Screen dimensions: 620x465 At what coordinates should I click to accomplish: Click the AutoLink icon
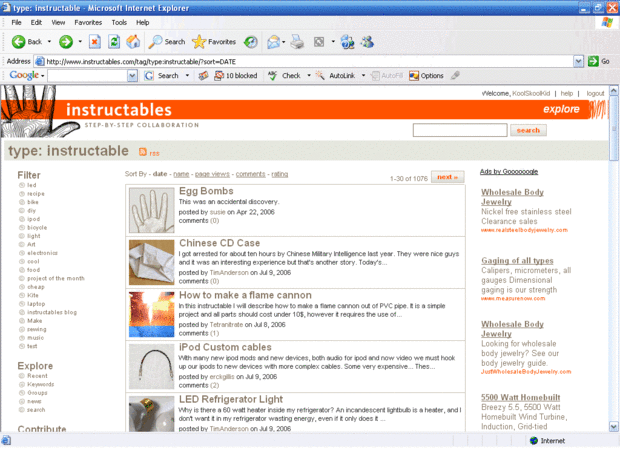(x=320, y=76)
